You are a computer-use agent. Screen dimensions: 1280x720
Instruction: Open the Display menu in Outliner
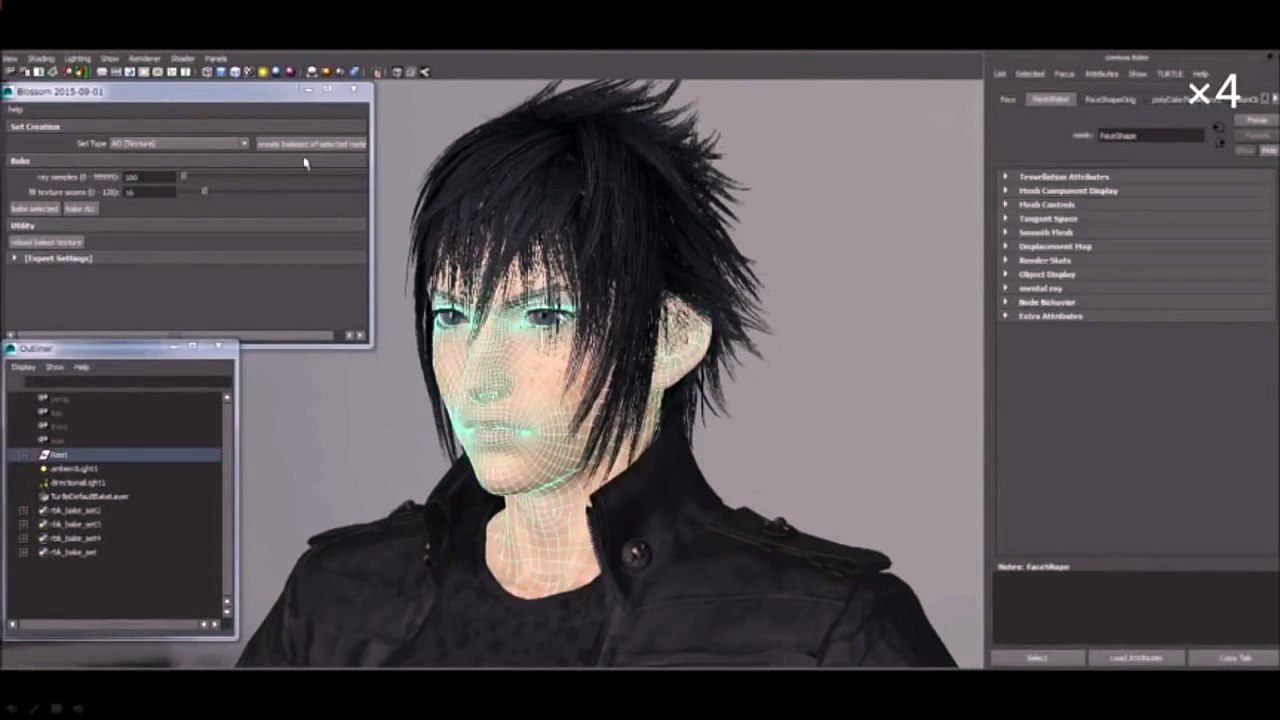point(23,367)
